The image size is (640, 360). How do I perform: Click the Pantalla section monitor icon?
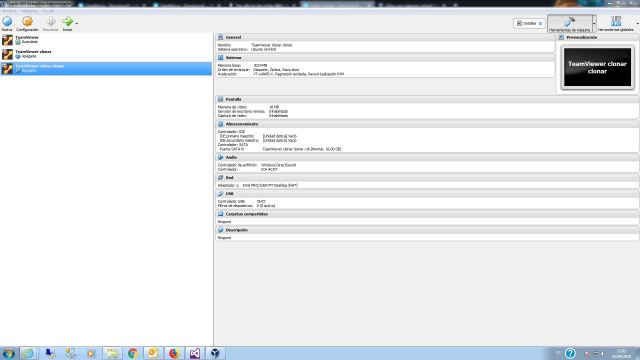(x=220, y=99)
